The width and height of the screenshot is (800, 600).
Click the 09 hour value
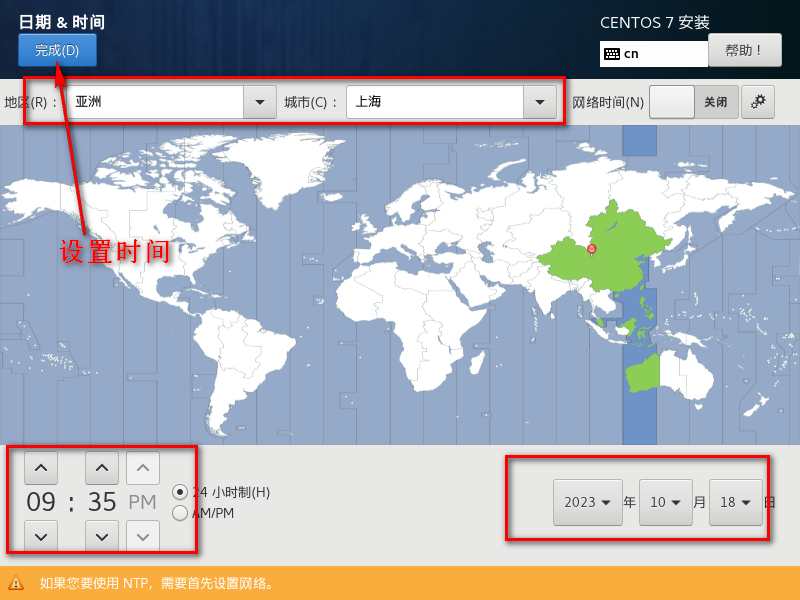coord(41,502)
